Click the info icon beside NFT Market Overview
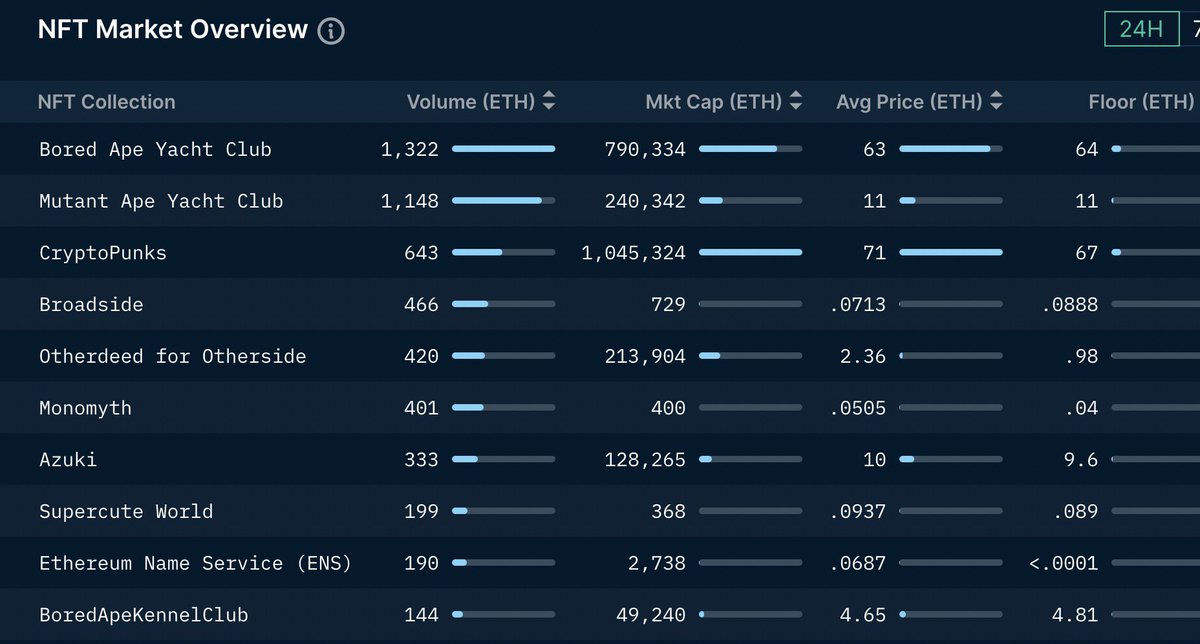 [x=330, y=29]
